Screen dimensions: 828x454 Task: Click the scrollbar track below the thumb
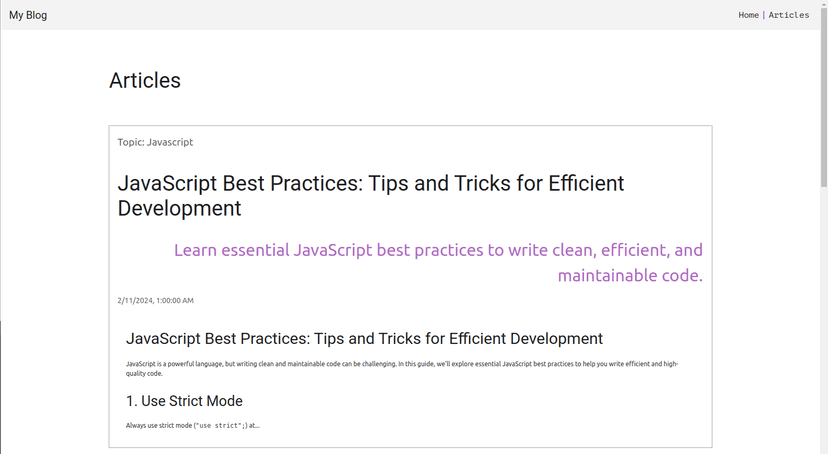[x=823, y=320]
